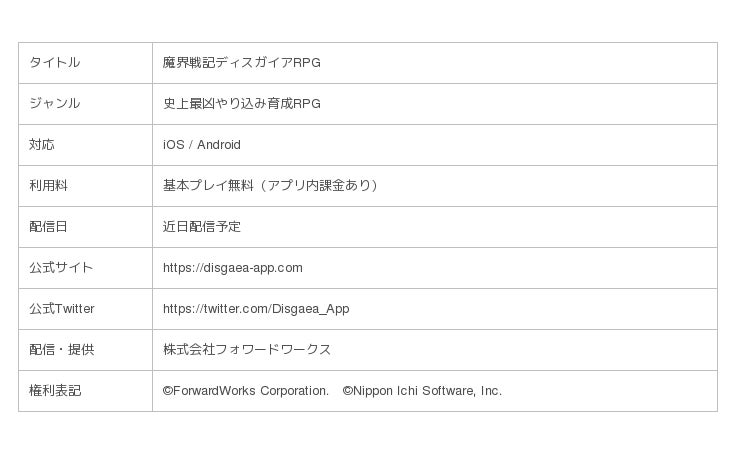Click the word iOS in platforms

coord(173,145)
